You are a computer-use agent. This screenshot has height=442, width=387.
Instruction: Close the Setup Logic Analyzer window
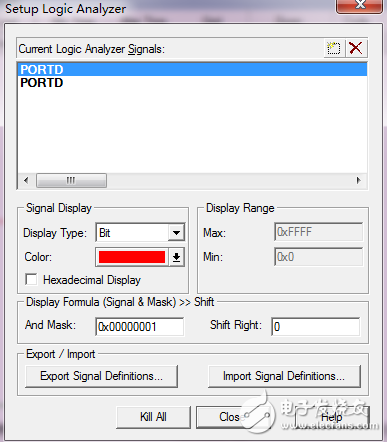[359, 5]
